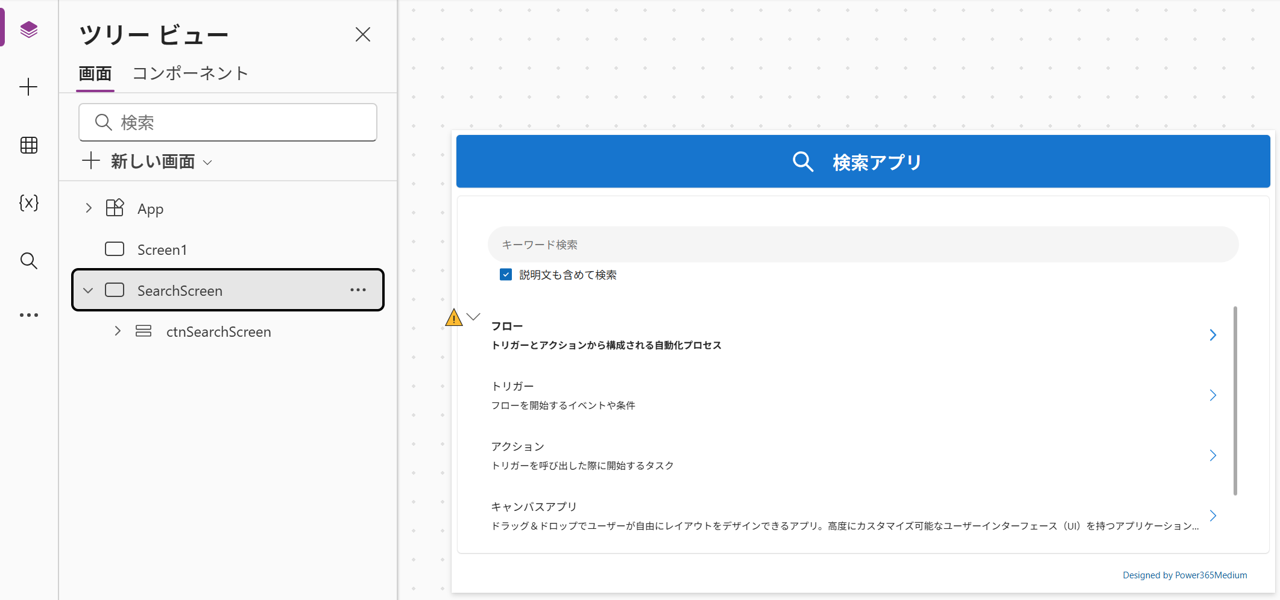The height and width of the screenshot is (600, 1280).
Task: Open the Tree view layers icon
Action: [29, 30]
